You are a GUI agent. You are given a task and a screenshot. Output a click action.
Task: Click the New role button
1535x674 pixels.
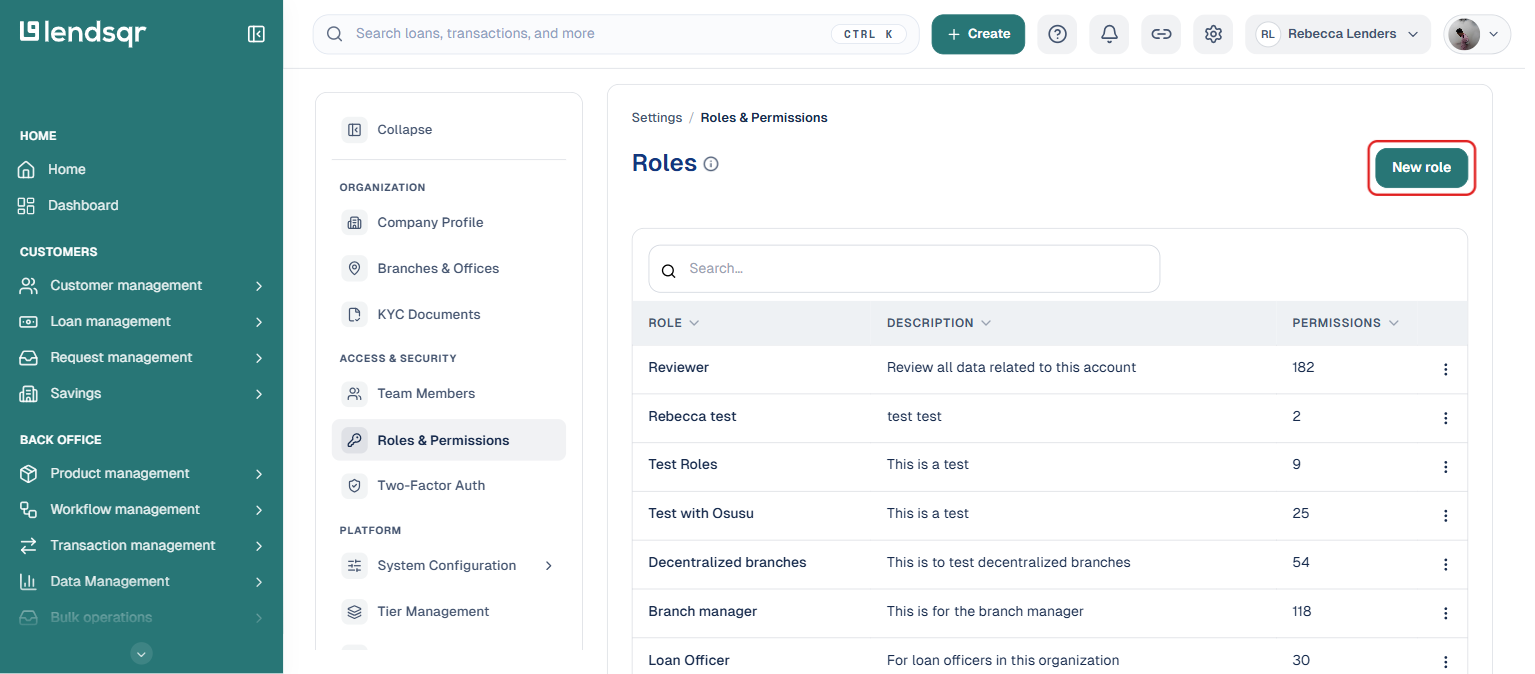[x=1421, y=168]
